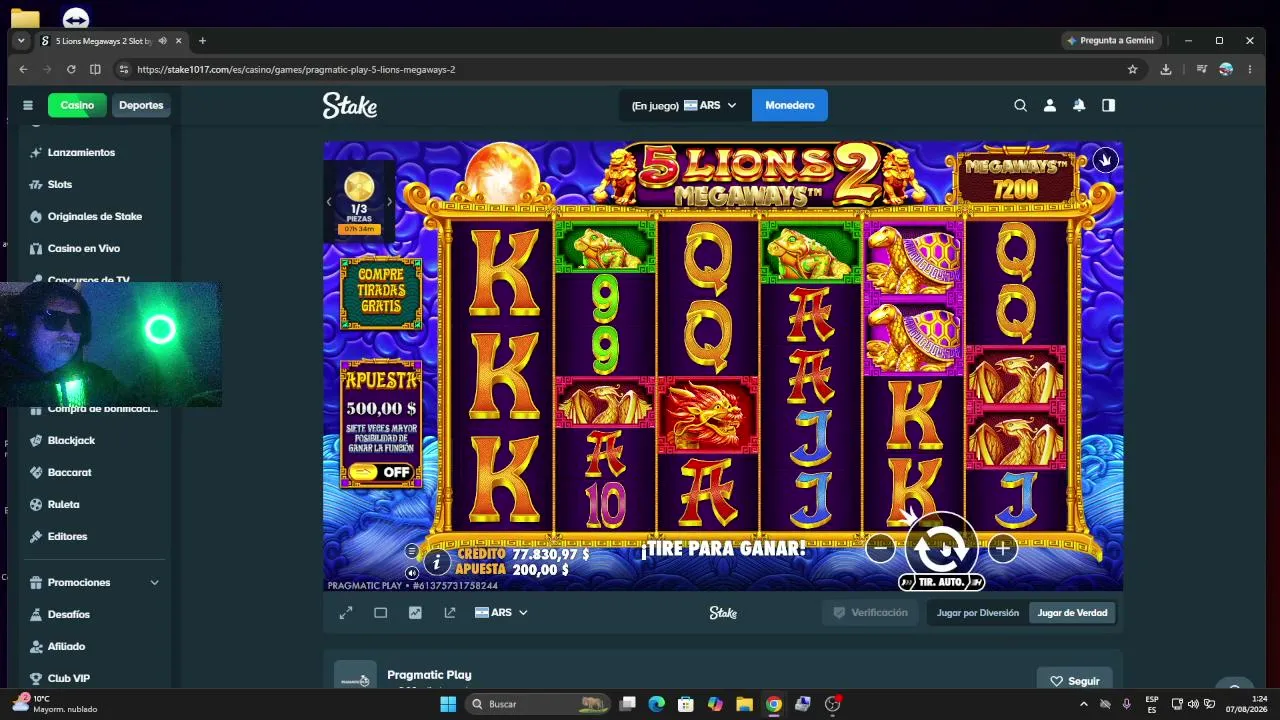The width and height of the screenshot is (1280, 720).
Task: Open the in-game settings menu icon
Action: coord(411,551)
